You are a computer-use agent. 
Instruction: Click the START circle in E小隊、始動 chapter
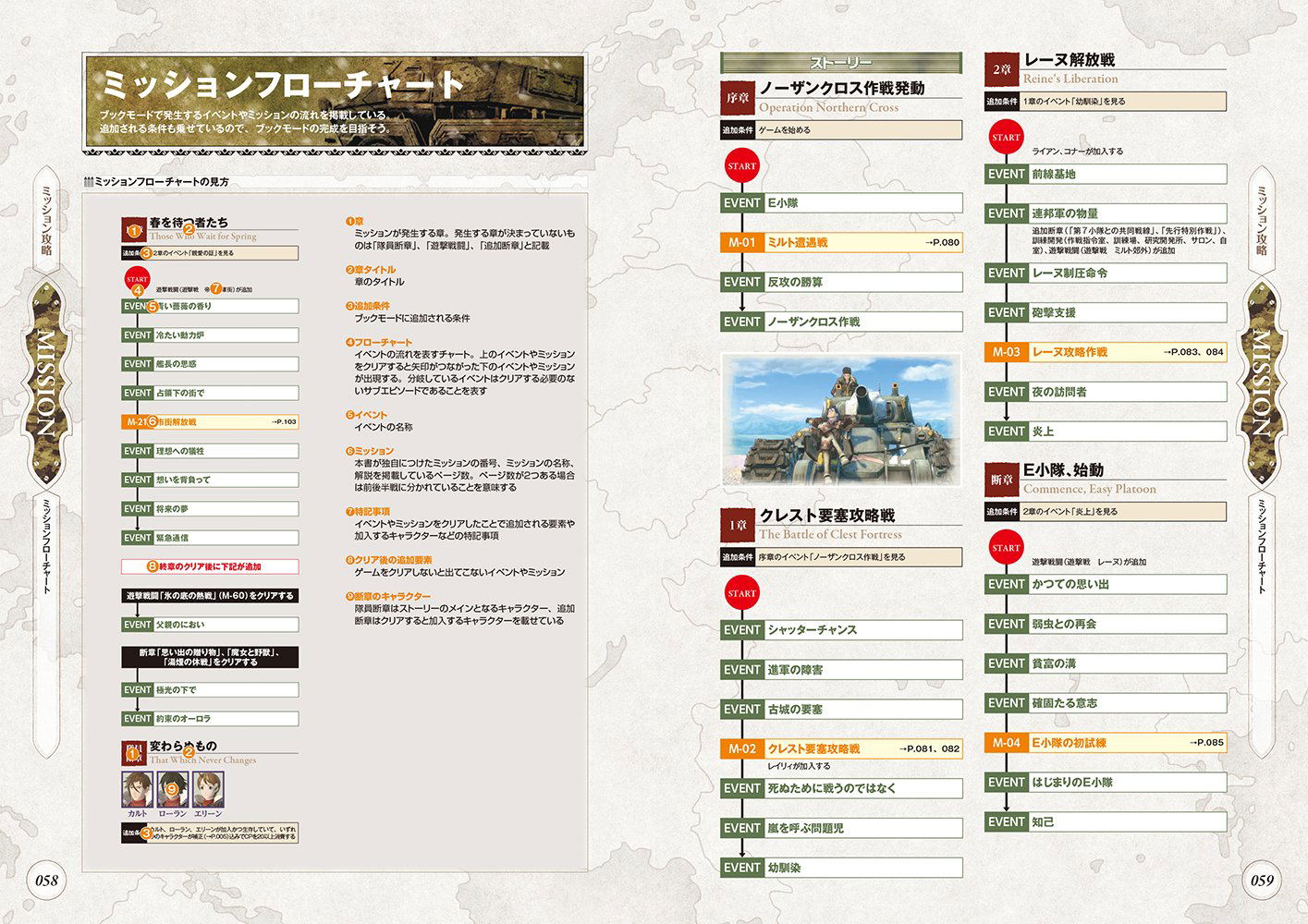(1006, 547)
